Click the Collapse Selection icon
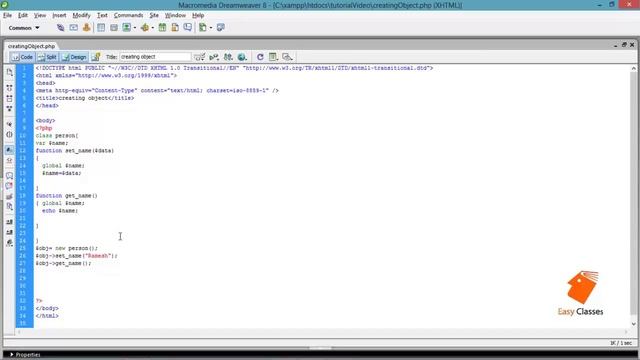This screenshot has width=640, height=360. click(9, 98)
